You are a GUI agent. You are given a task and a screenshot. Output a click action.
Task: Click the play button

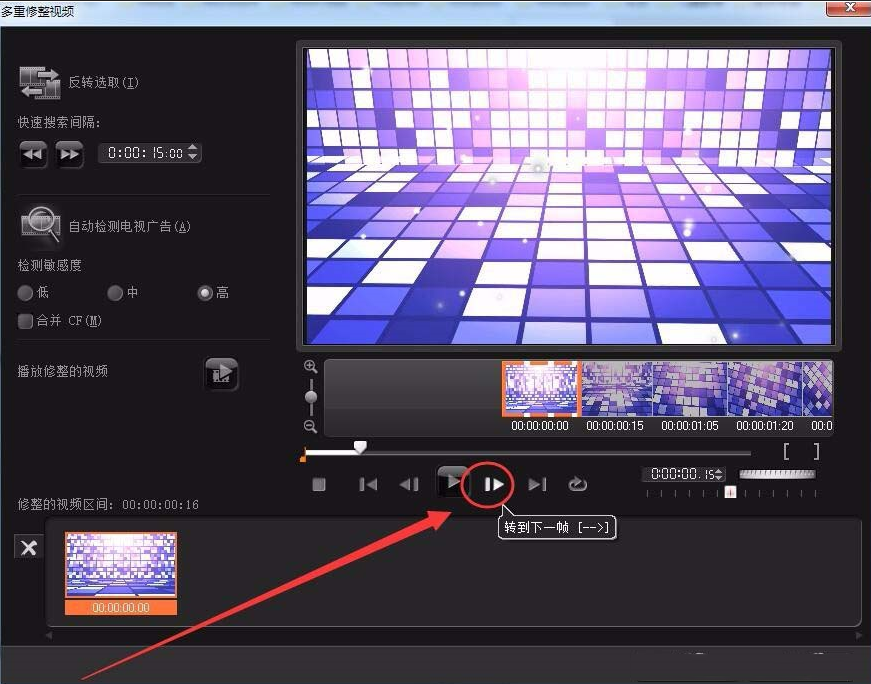coord(452,482)
